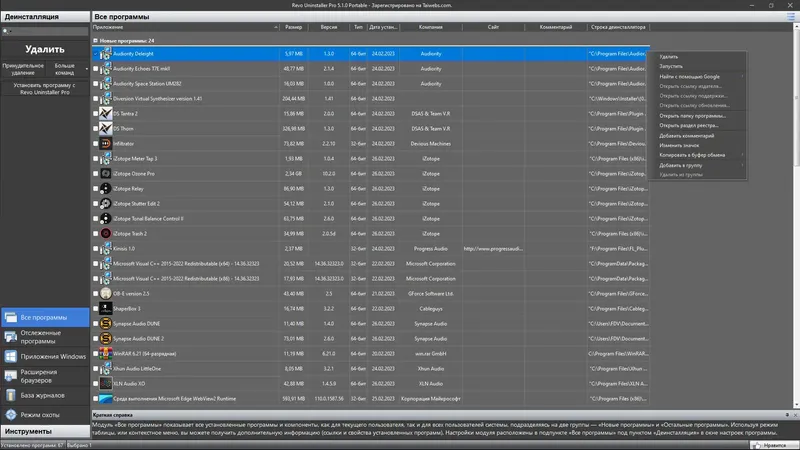Viewport: 800px width, 450px height.
Task: Click the ShaperBox 3 icon
Action: (x=106, y=309)
